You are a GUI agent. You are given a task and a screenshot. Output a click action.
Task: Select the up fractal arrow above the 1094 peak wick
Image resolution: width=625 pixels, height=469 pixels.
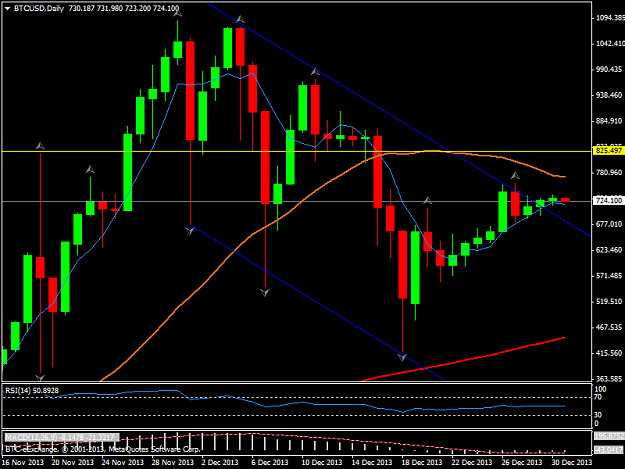(178, 13)
